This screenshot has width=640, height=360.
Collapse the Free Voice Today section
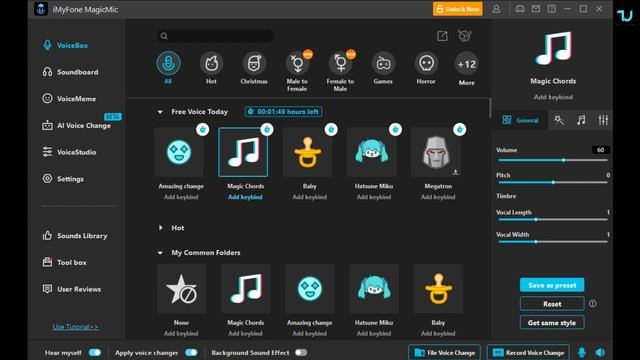(160, 112)
